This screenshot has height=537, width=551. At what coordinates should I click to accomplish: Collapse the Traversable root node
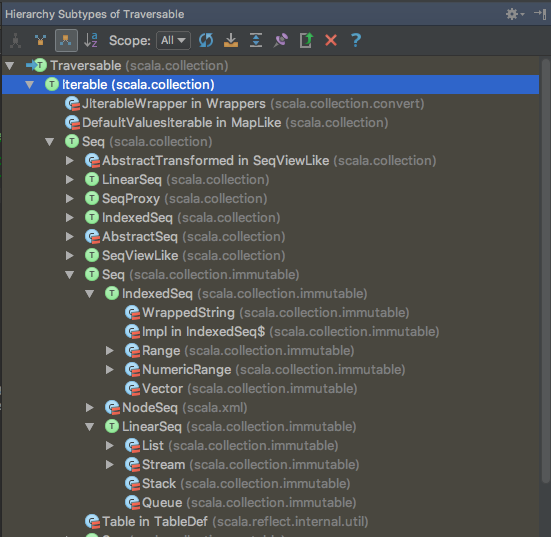click(x=9, y=66)
